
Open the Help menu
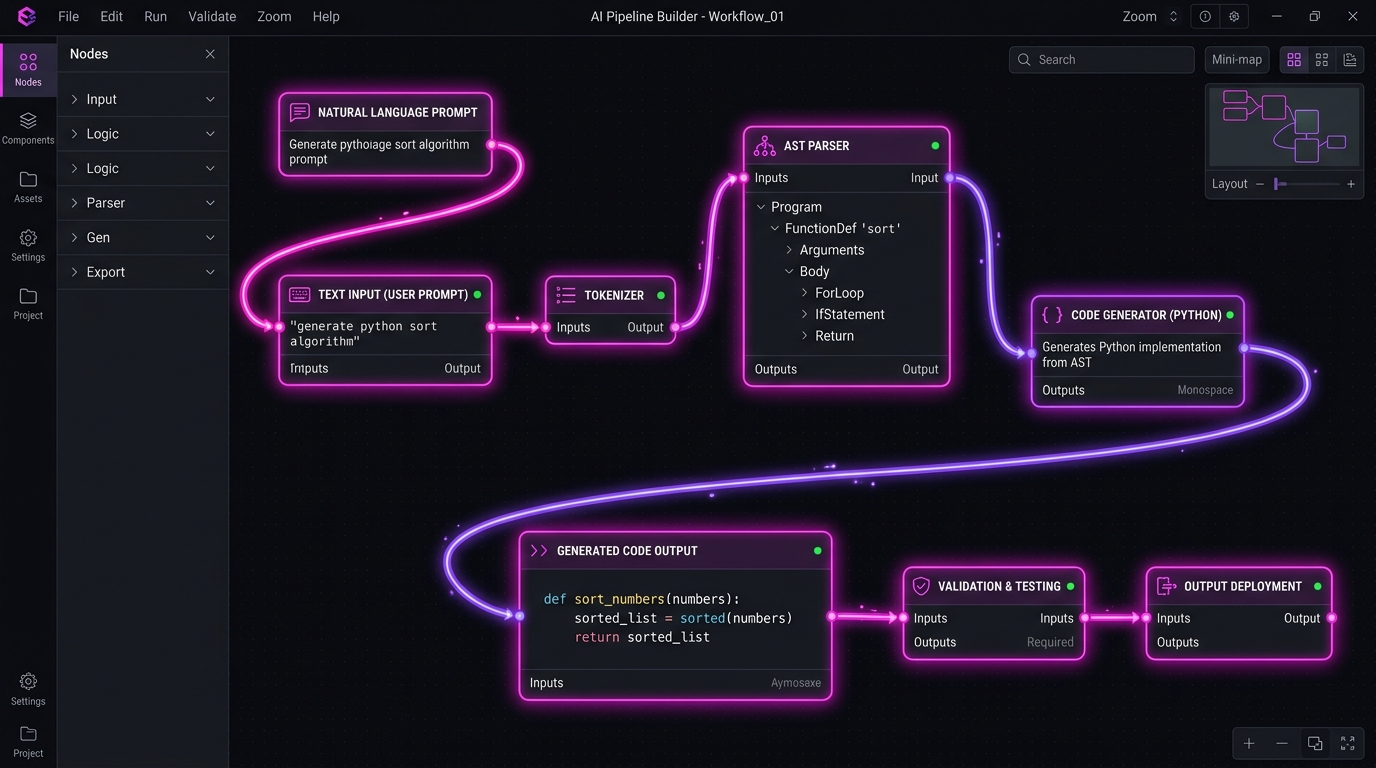pos(326,16)
